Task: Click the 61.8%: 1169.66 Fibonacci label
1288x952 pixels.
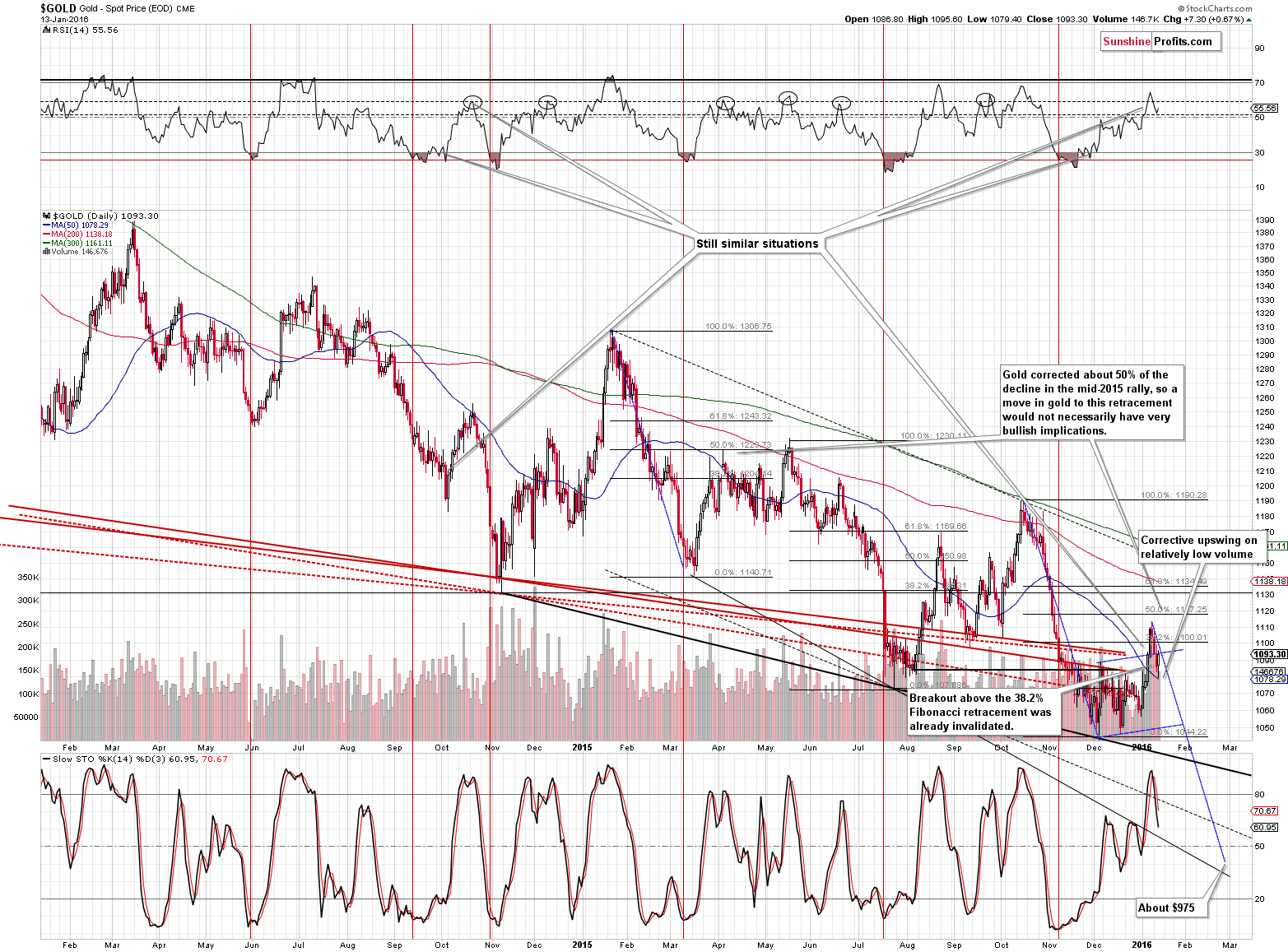Action: click(x=936, y=527)
